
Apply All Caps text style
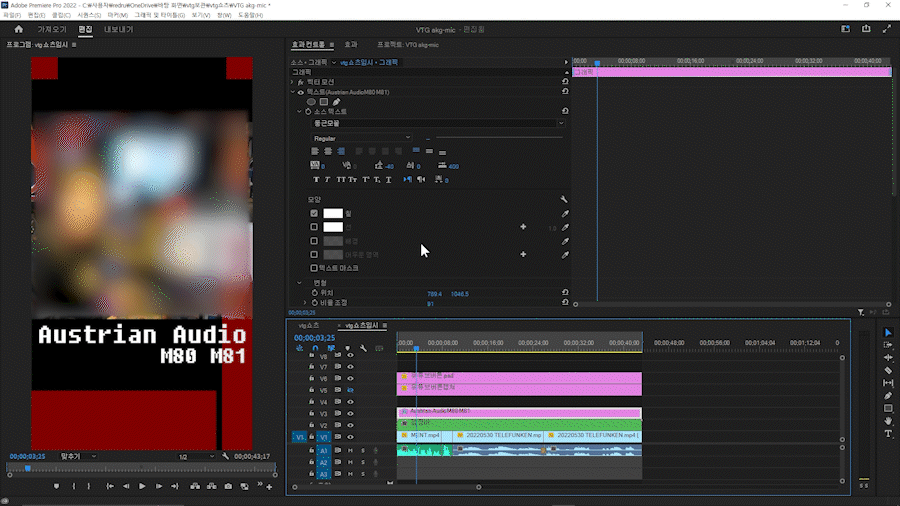click(x=340, y=180)
